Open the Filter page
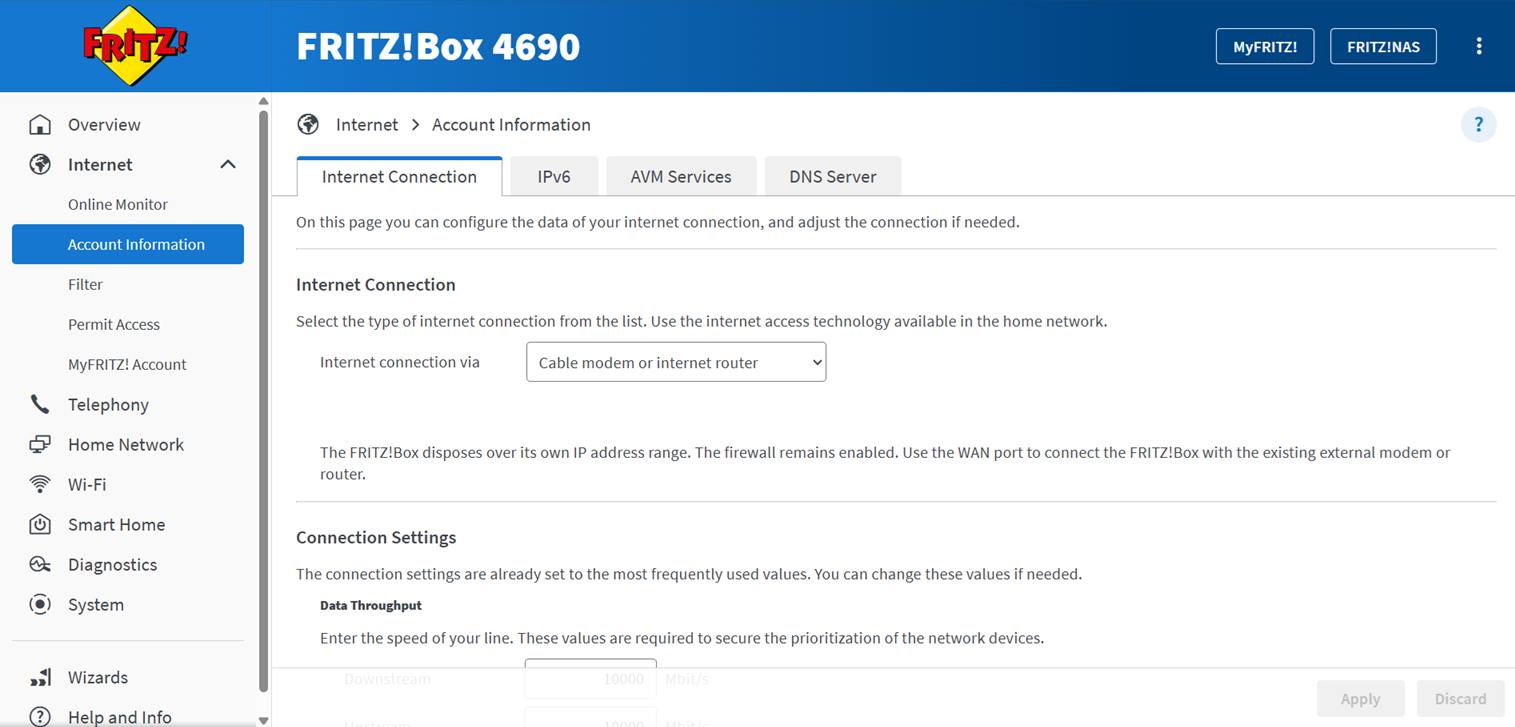This screenshot has height=727, width=1515. (85, 285)
